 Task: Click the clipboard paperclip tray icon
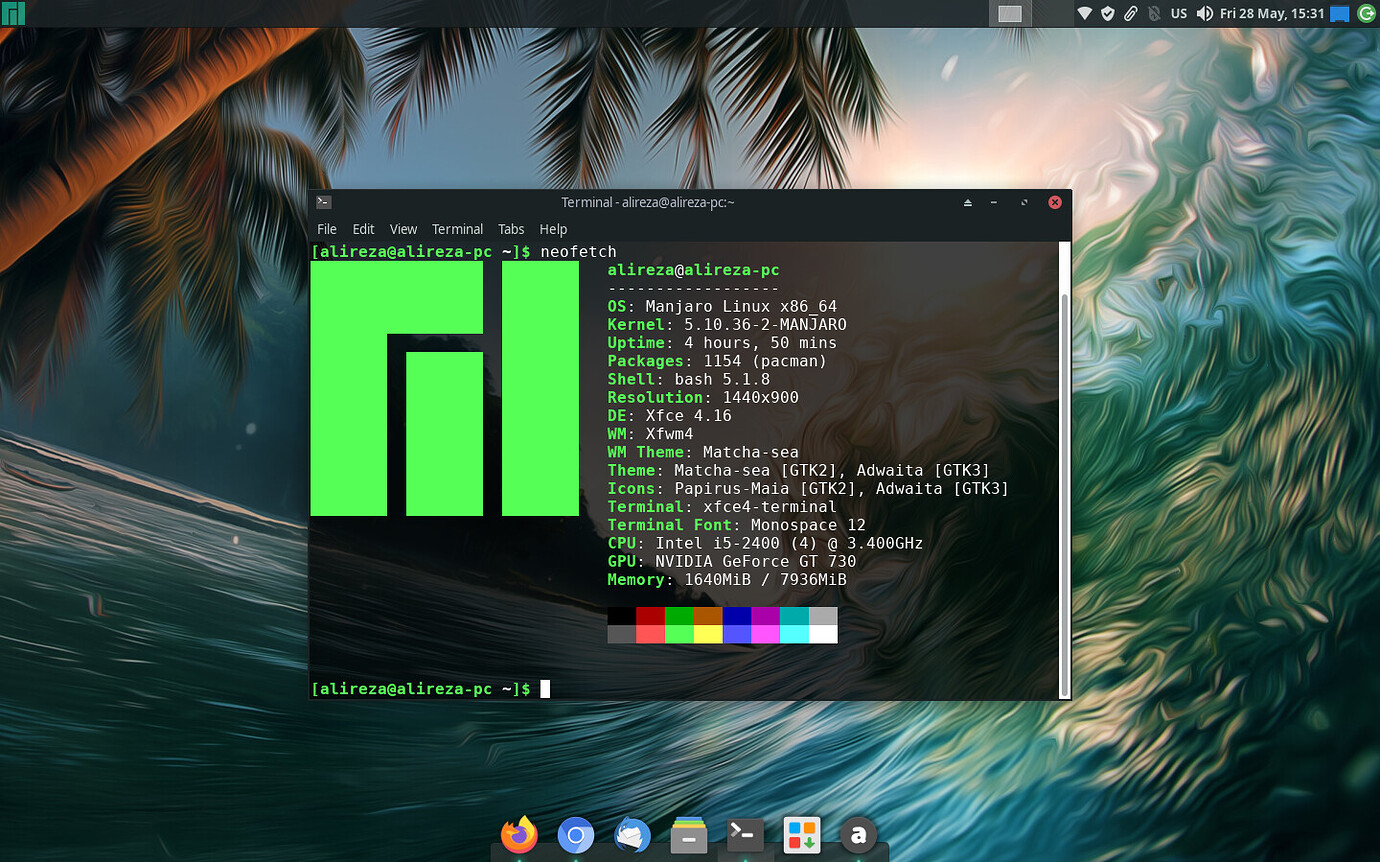click(x=1131, y=13)
